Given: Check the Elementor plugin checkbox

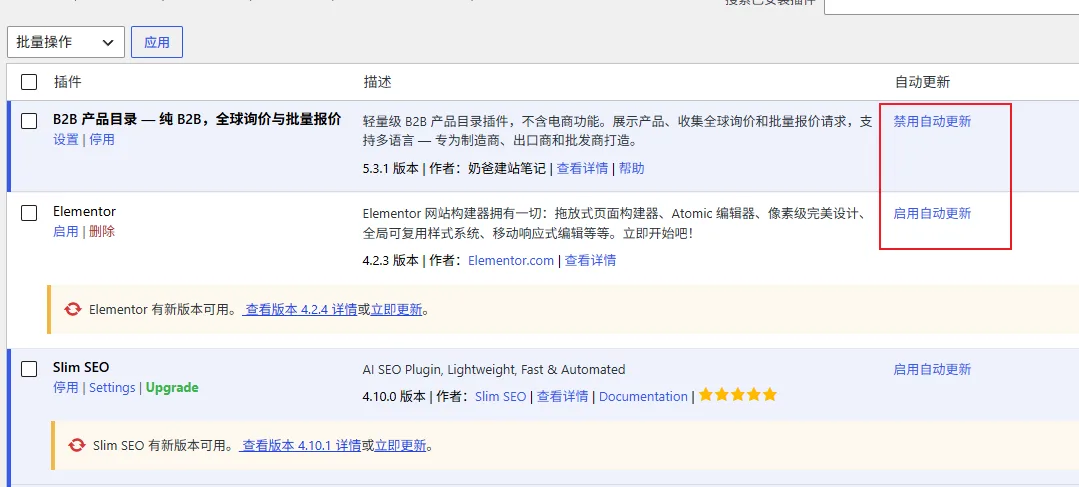Looking at the screenshot, I should coord(29,213).
